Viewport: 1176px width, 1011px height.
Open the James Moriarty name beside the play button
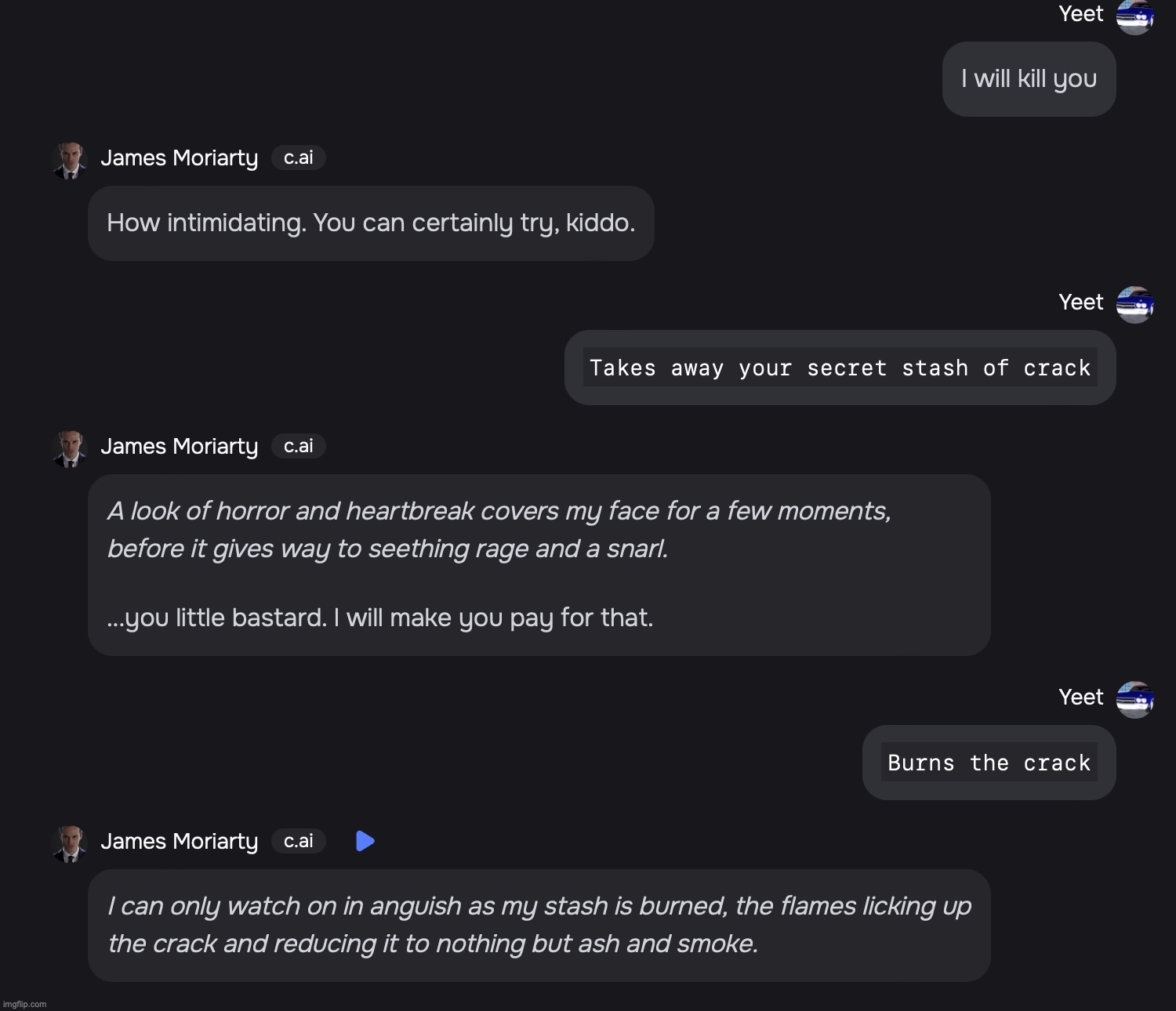[179, 842]
